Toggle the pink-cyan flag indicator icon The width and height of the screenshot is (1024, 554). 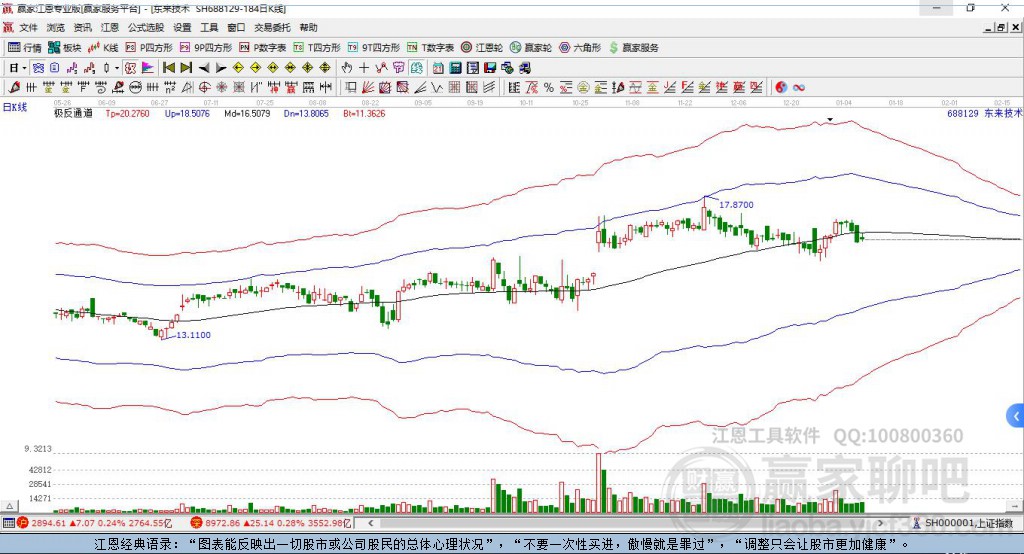tap(148, 68)
